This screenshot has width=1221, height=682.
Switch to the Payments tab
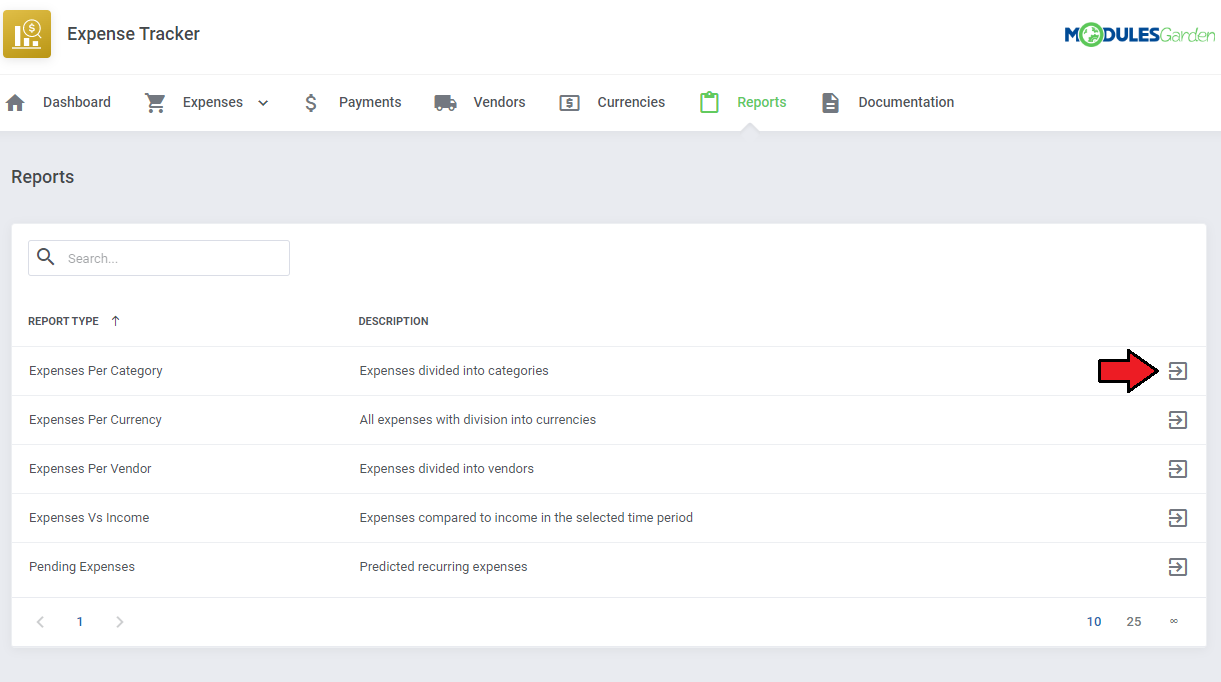point(370,102)
